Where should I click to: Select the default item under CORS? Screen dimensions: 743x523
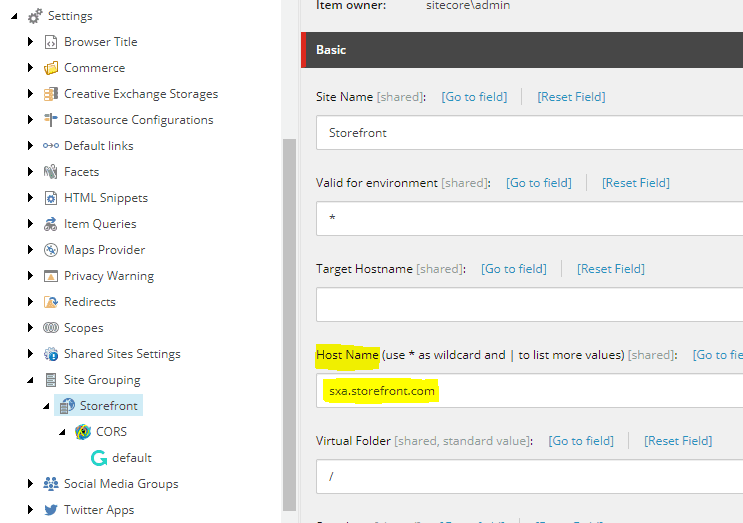coord(132,458)
